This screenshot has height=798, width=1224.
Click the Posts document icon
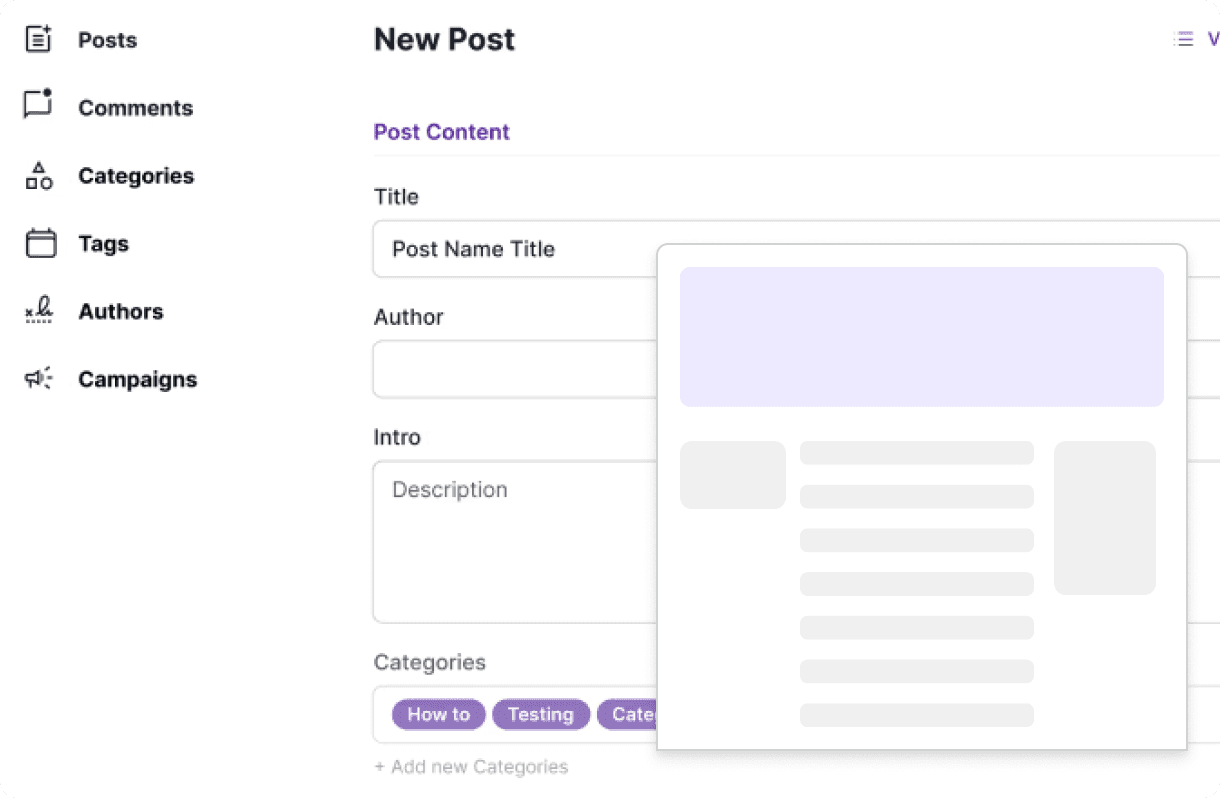[39, 40]
